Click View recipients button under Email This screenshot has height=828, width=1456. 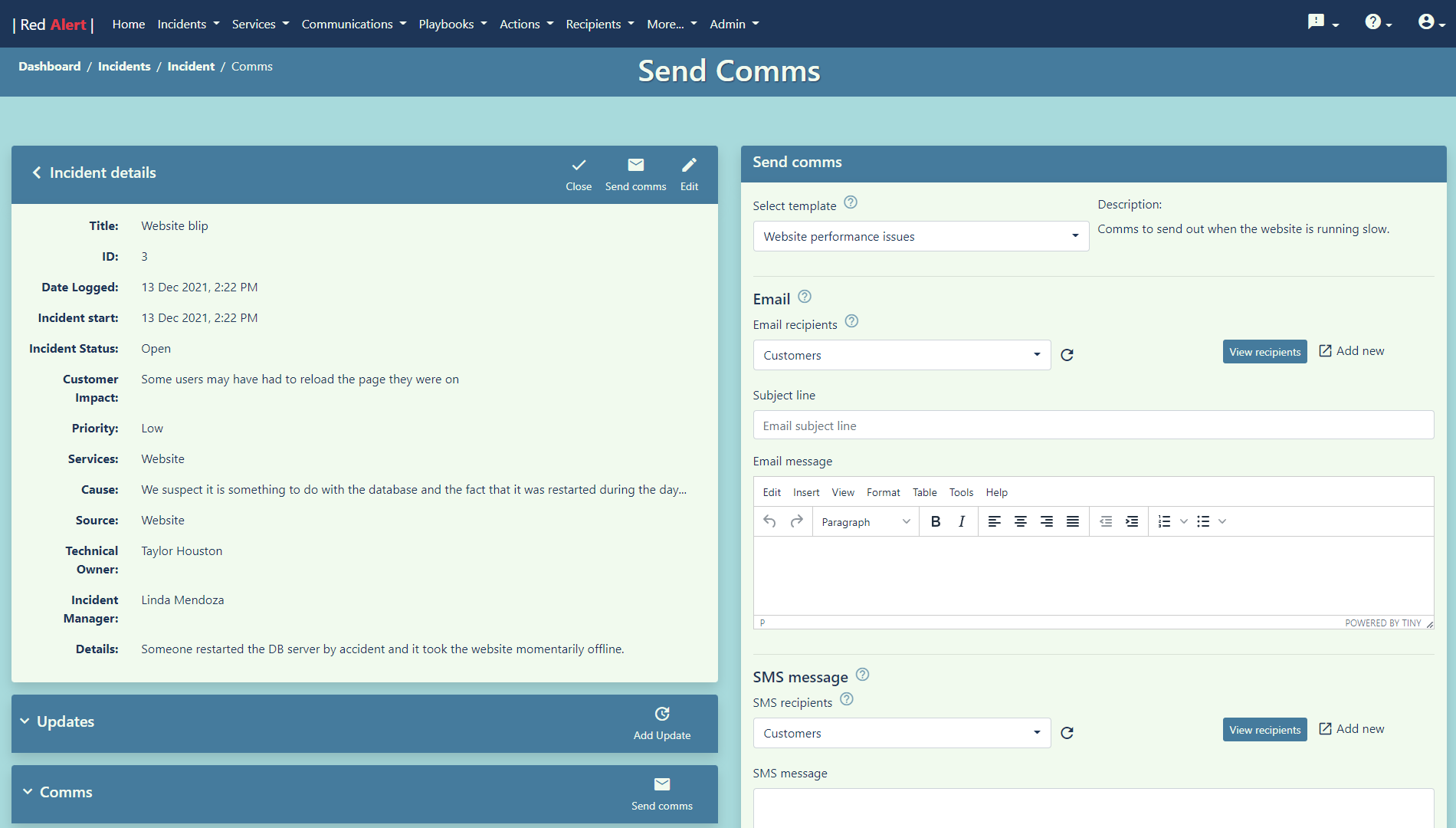click(x=1264, y=352)
